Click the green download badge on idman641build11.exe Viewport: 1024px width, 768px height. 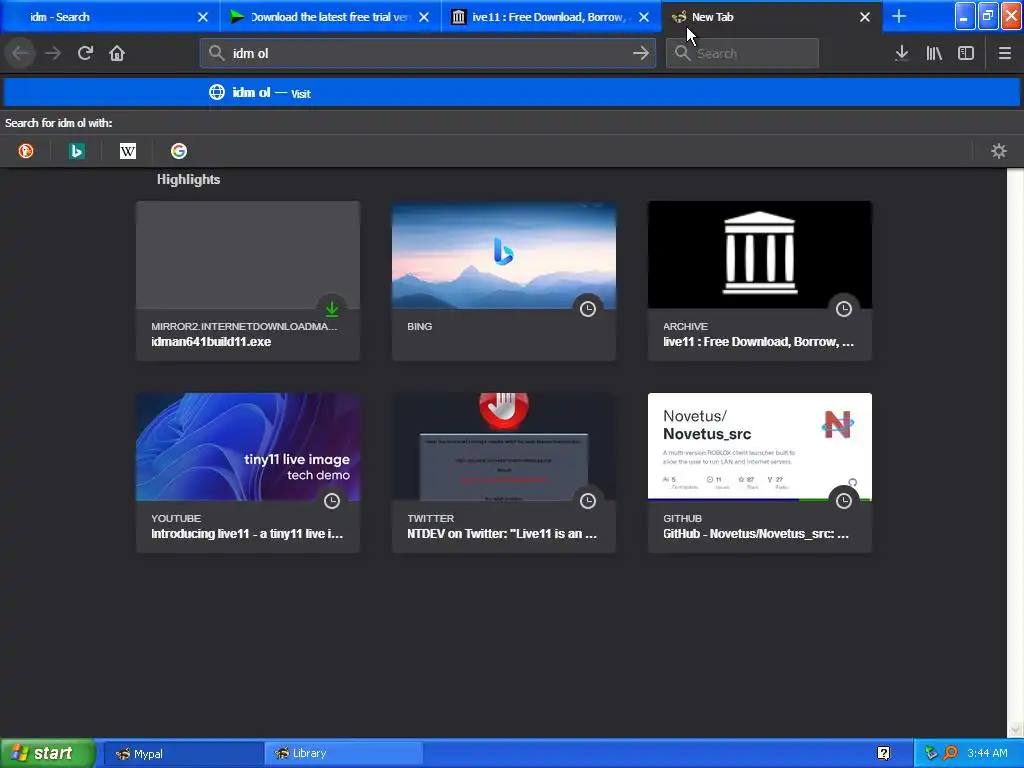coord(332,308)
